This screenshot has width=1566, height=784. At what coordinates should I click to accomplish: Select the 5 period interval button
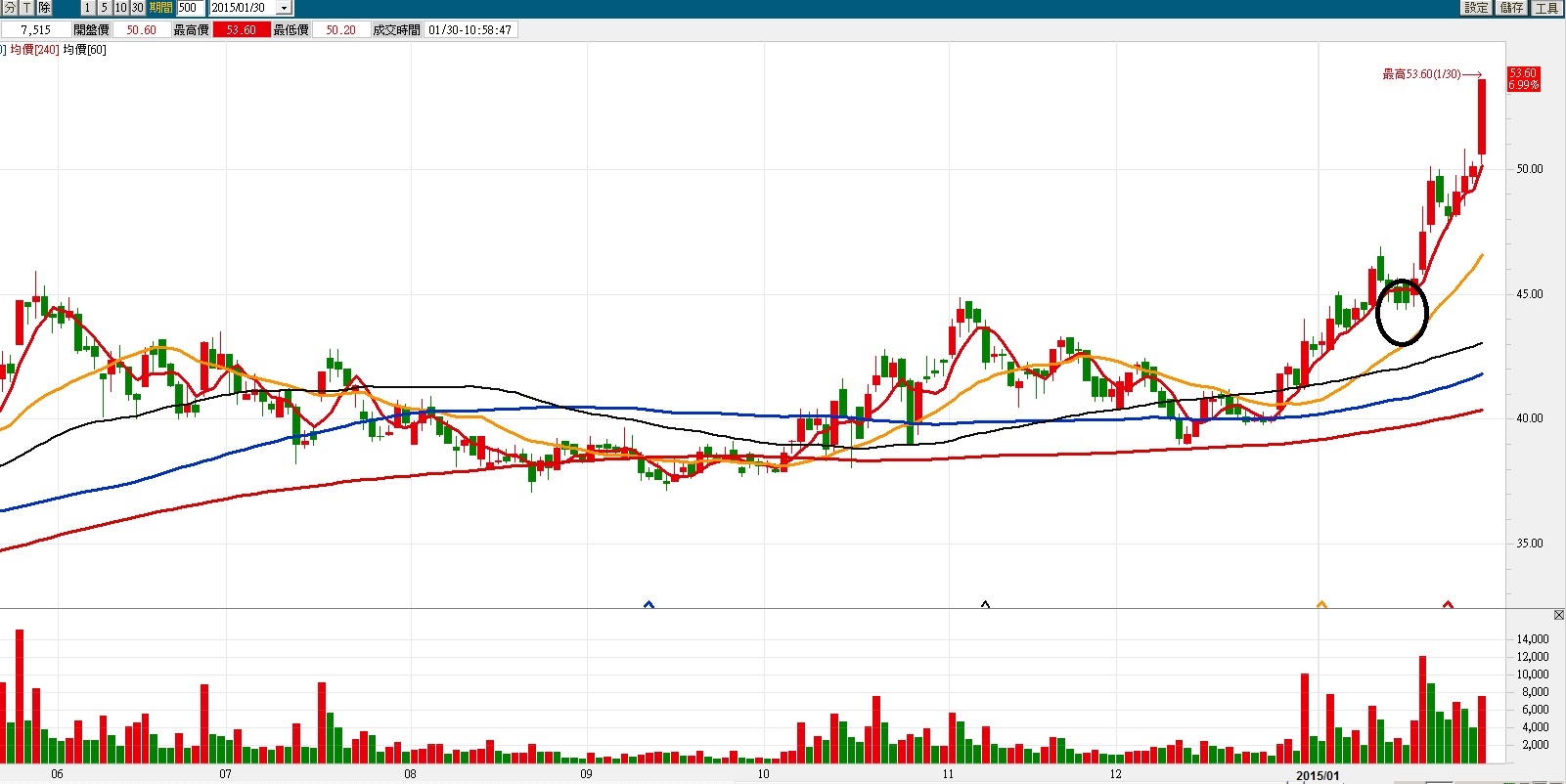pyautogui.click(x=105, y=7)
